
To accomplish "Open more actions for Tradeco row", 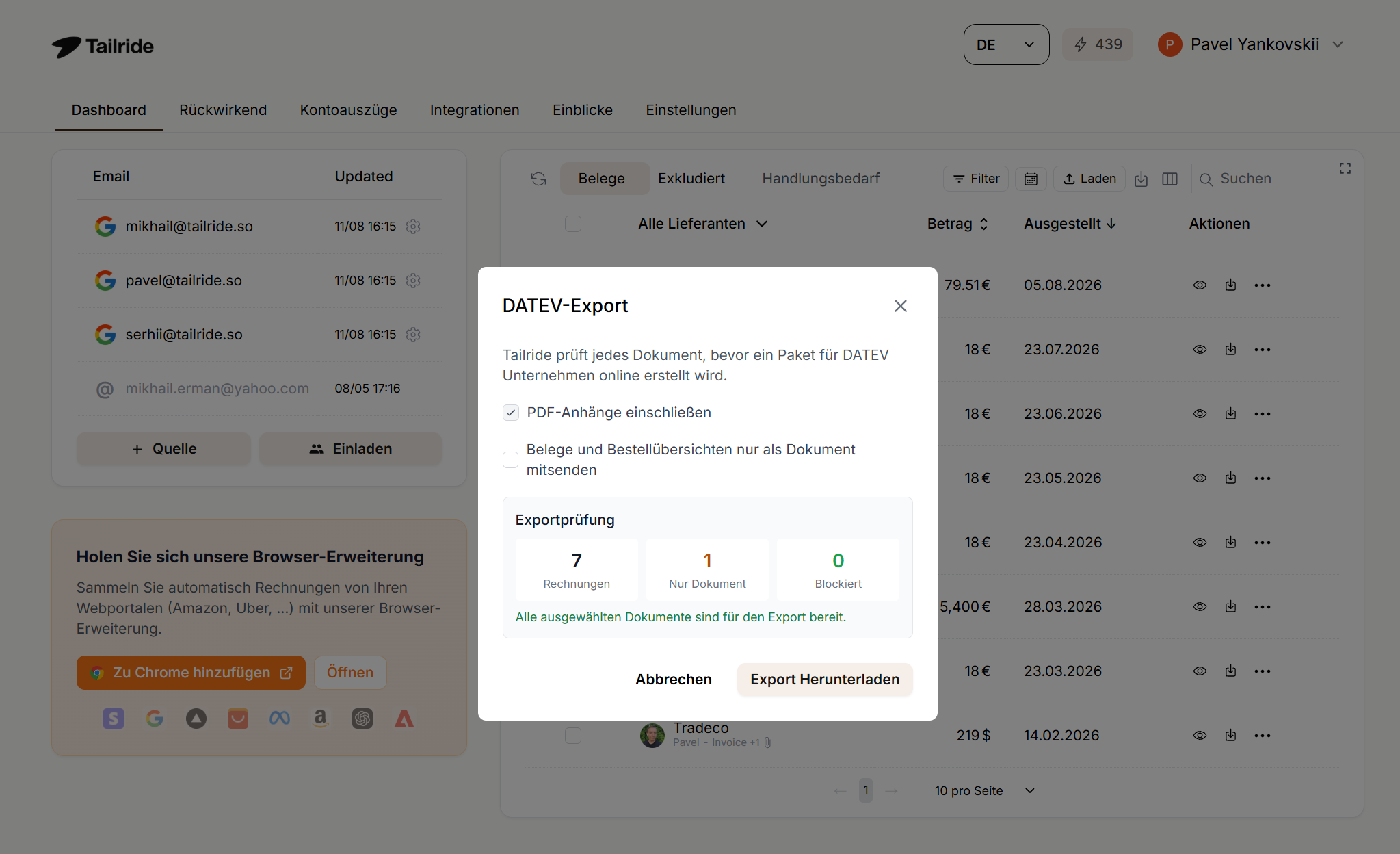I will point(1263,736).
